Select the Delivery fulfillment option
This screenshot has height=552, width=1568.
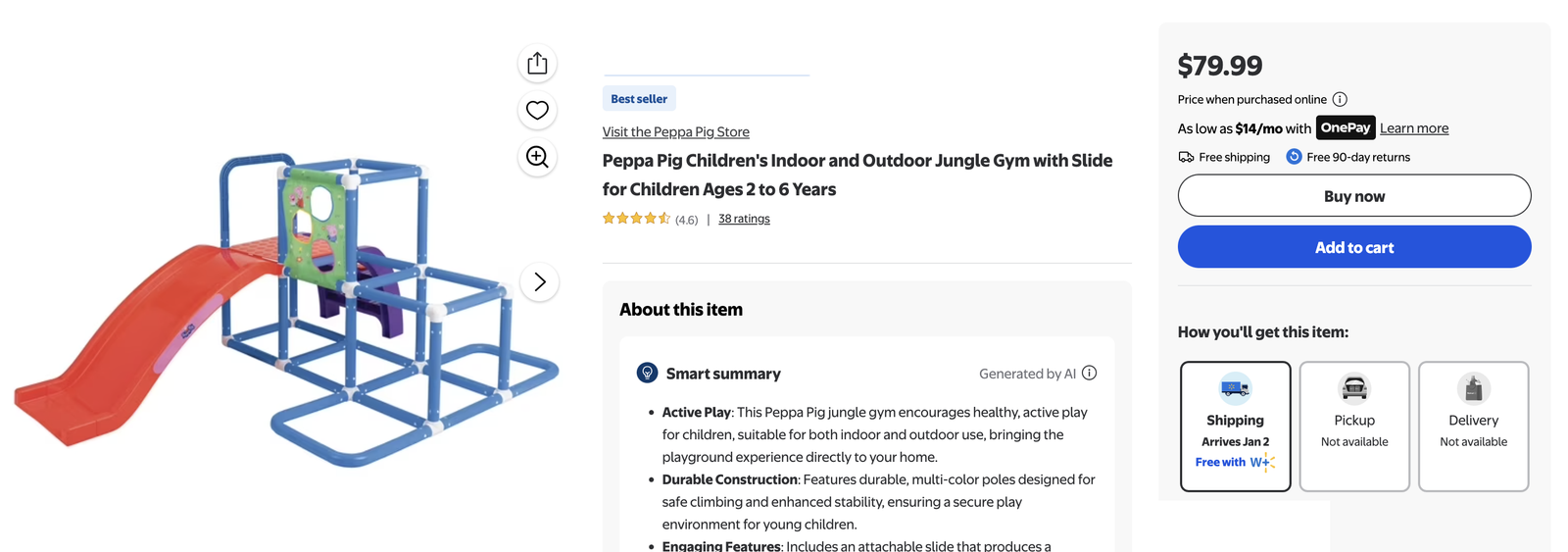pyautogui.click(x=1473, y=427)
